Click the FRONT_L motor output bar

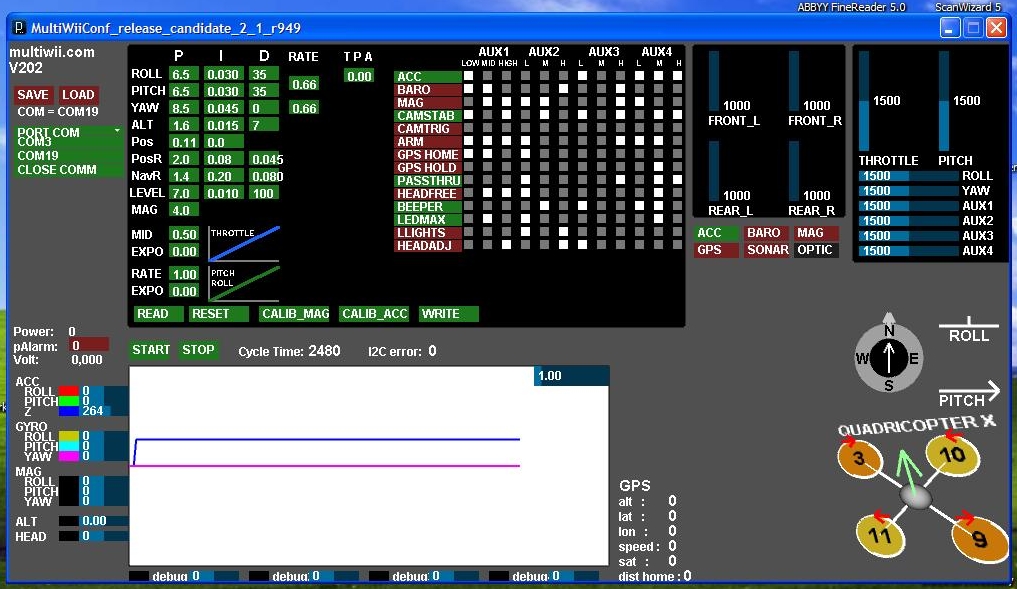point(713,81)
